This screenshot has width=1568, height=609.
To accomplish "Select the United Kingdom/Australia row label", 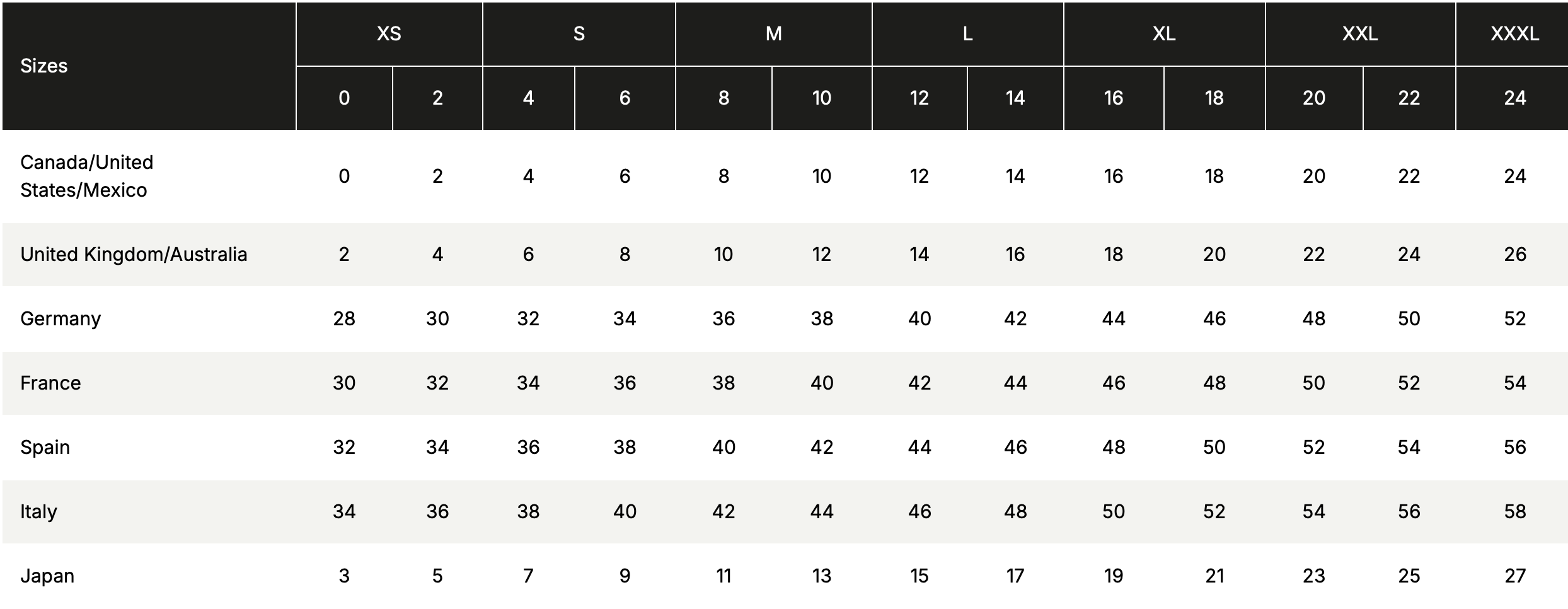I will coord(134,254).
